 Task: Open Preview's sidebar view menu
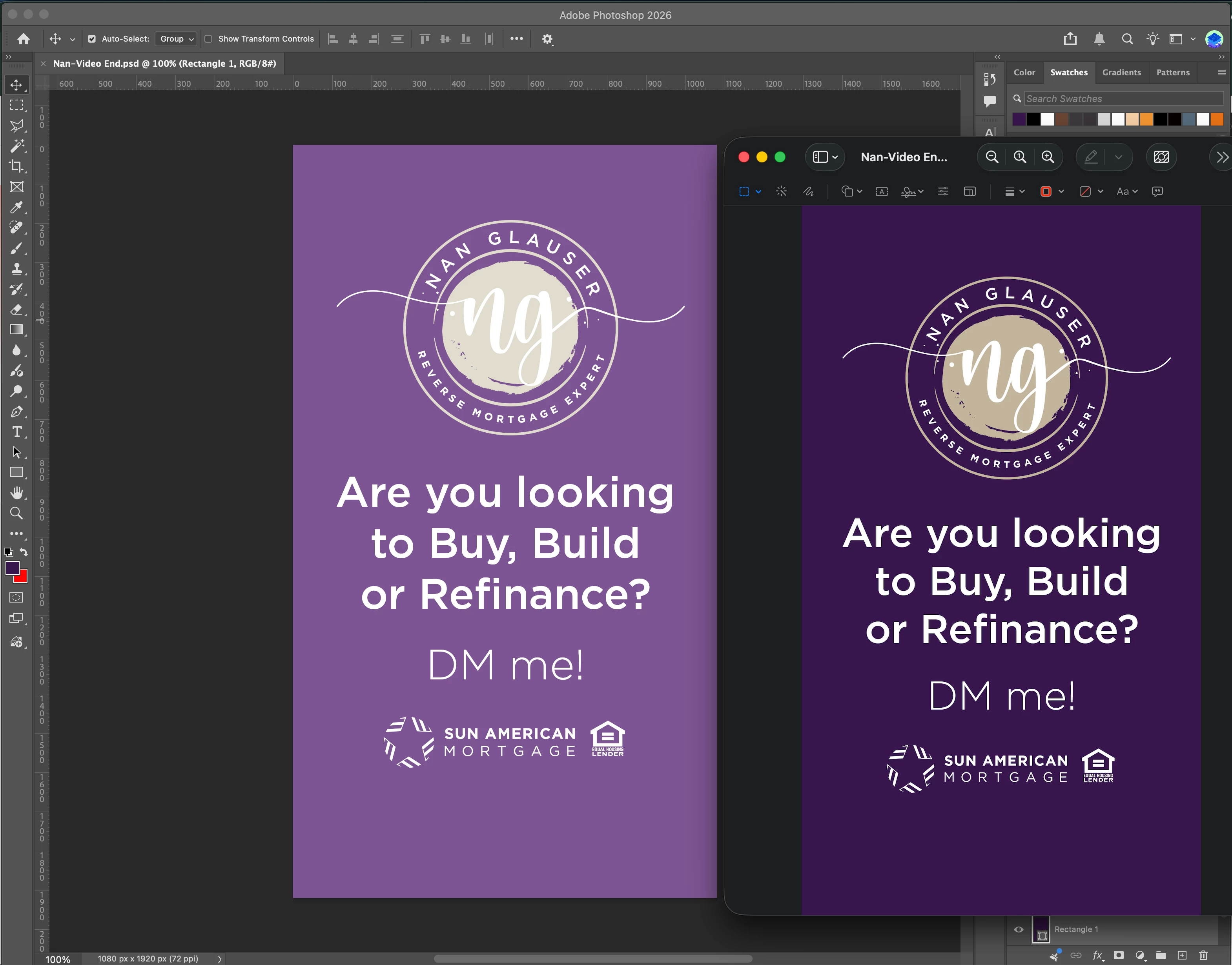click(825, 157)
